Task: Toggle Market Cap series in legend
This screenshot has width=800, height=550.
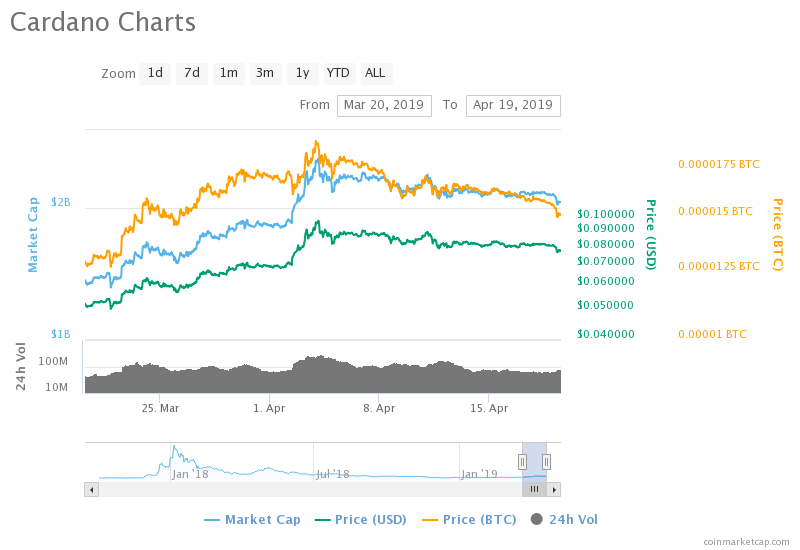Action: pos(253,520)
